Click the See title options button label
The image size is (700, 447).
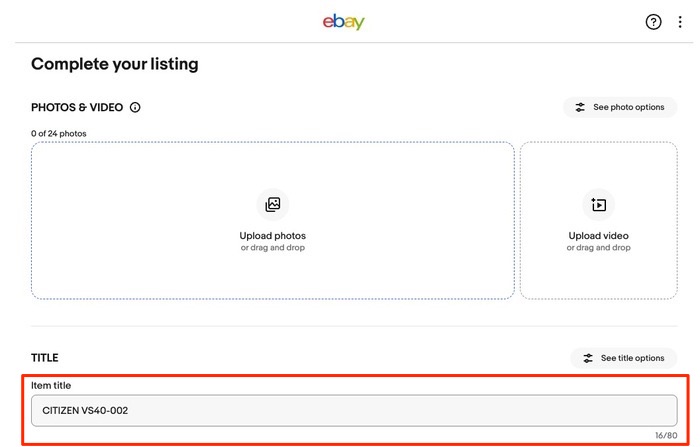(632, 358)
